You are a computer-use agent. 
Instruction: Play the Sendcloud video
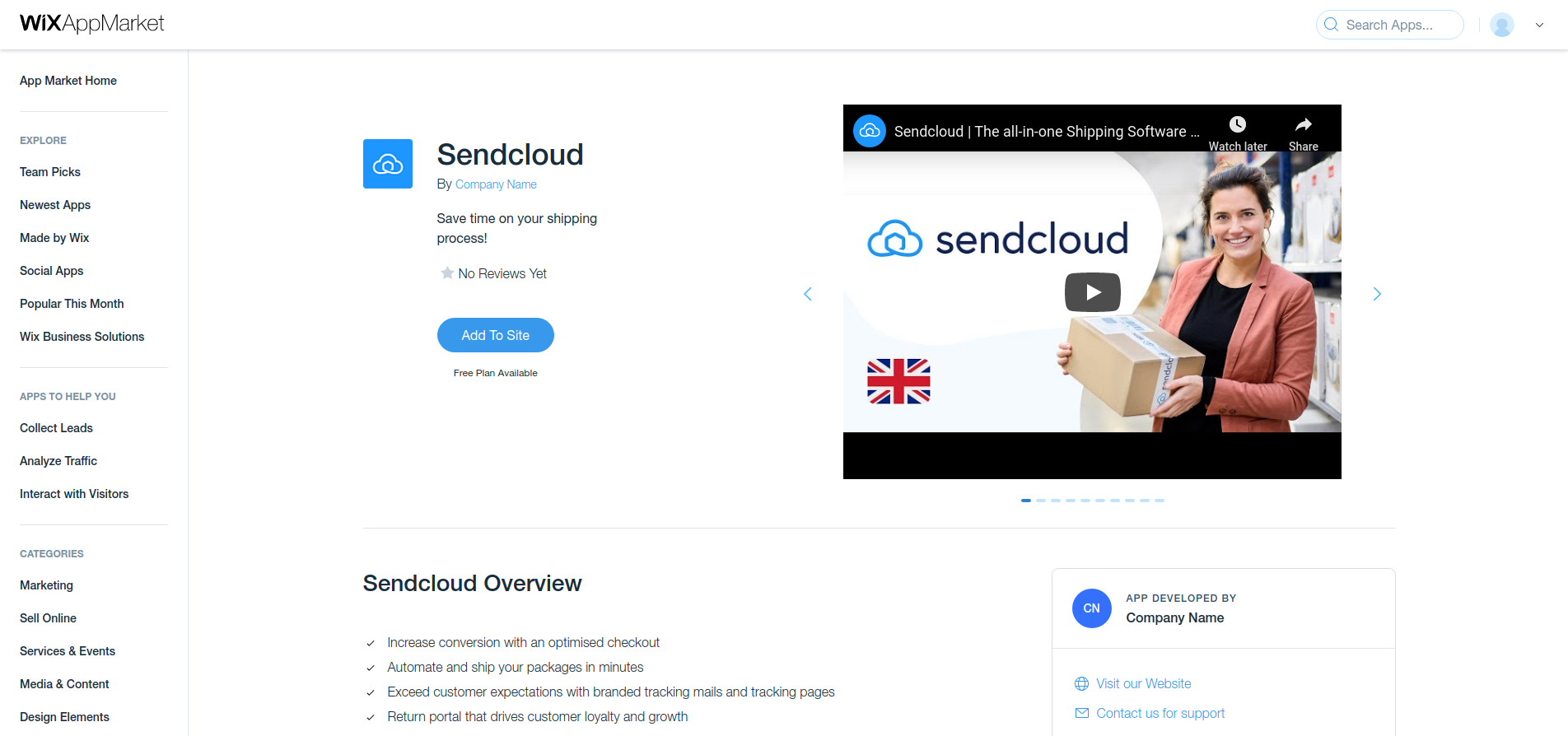[1093, 292]
